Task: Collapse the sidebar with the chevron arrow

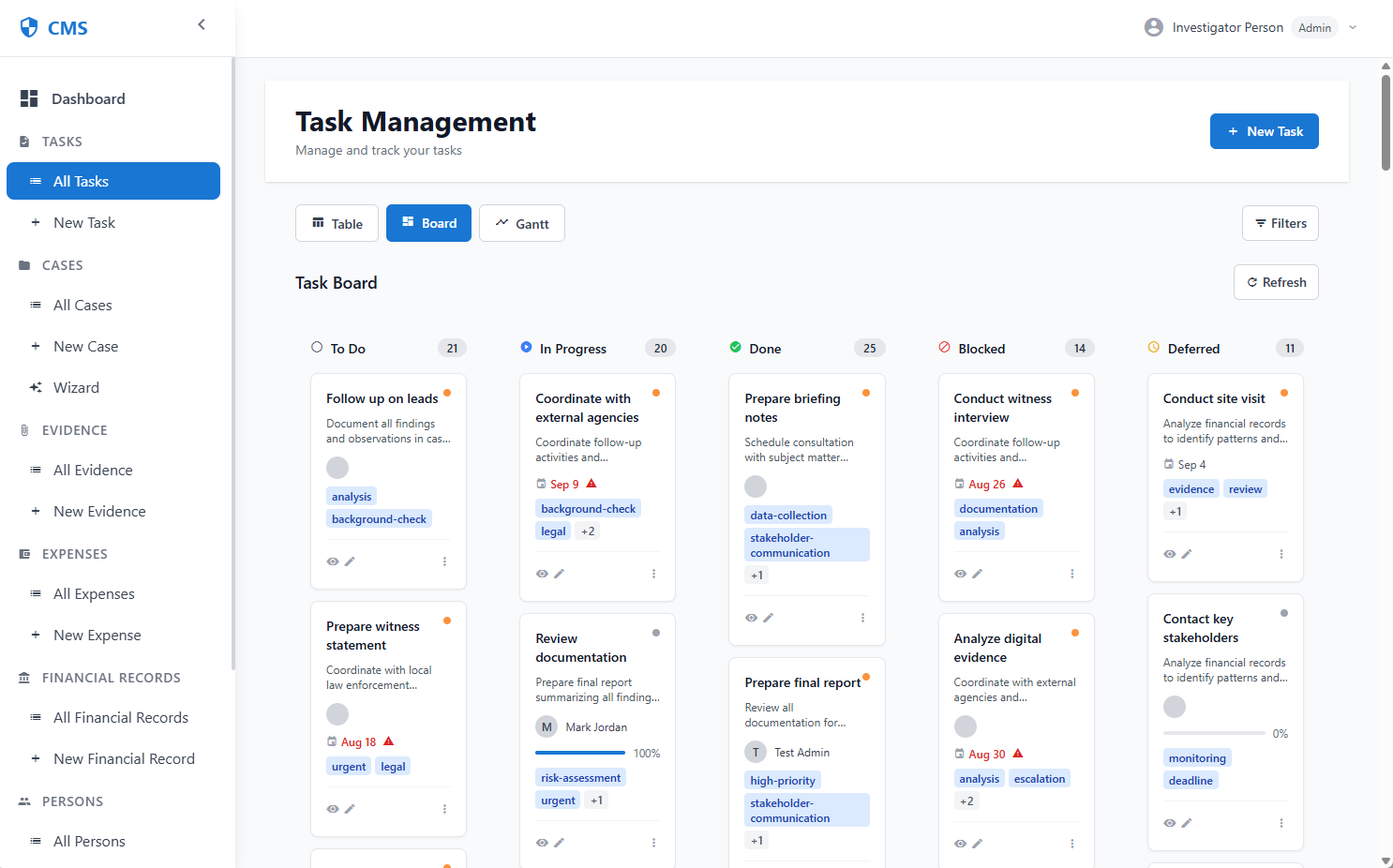Action: pyautogui.click(x=202, y=23)
